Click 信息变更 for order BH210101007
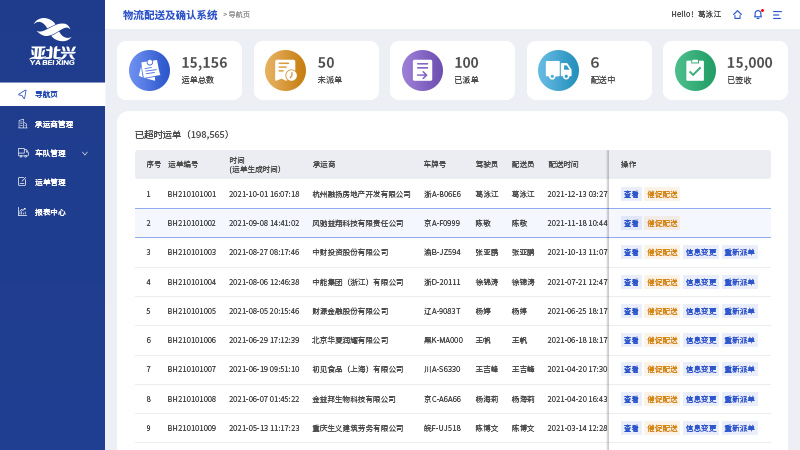Image resolution: width=800 pixels, height=450 pixels. [701, 369]
